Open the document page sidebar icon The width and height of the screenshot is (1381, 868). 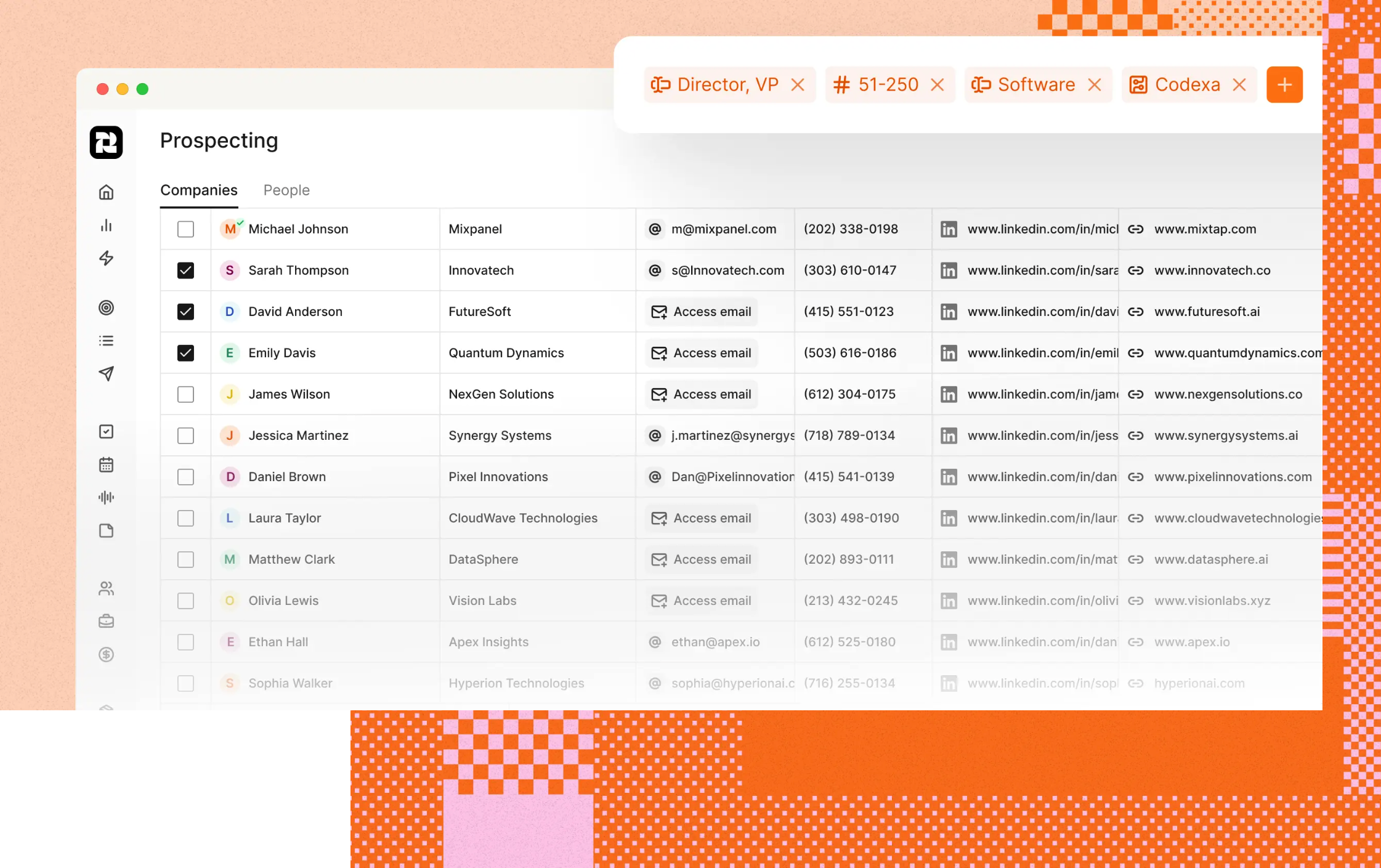106,530
